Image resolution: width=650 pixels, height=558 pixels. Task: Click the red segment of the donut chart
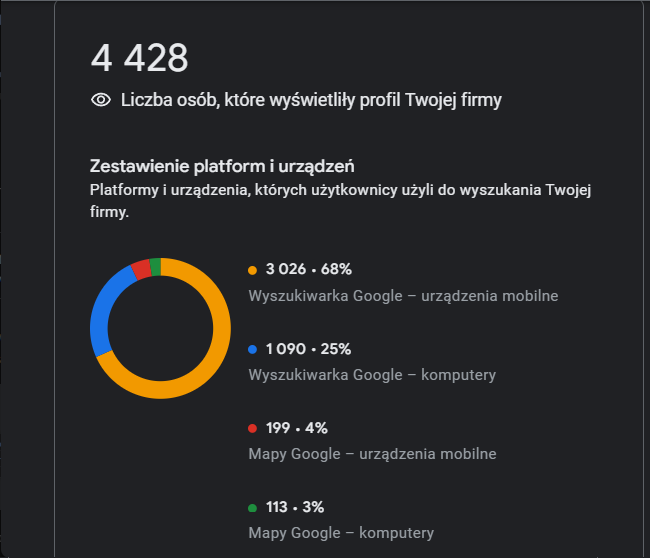(x=141, y=268)
